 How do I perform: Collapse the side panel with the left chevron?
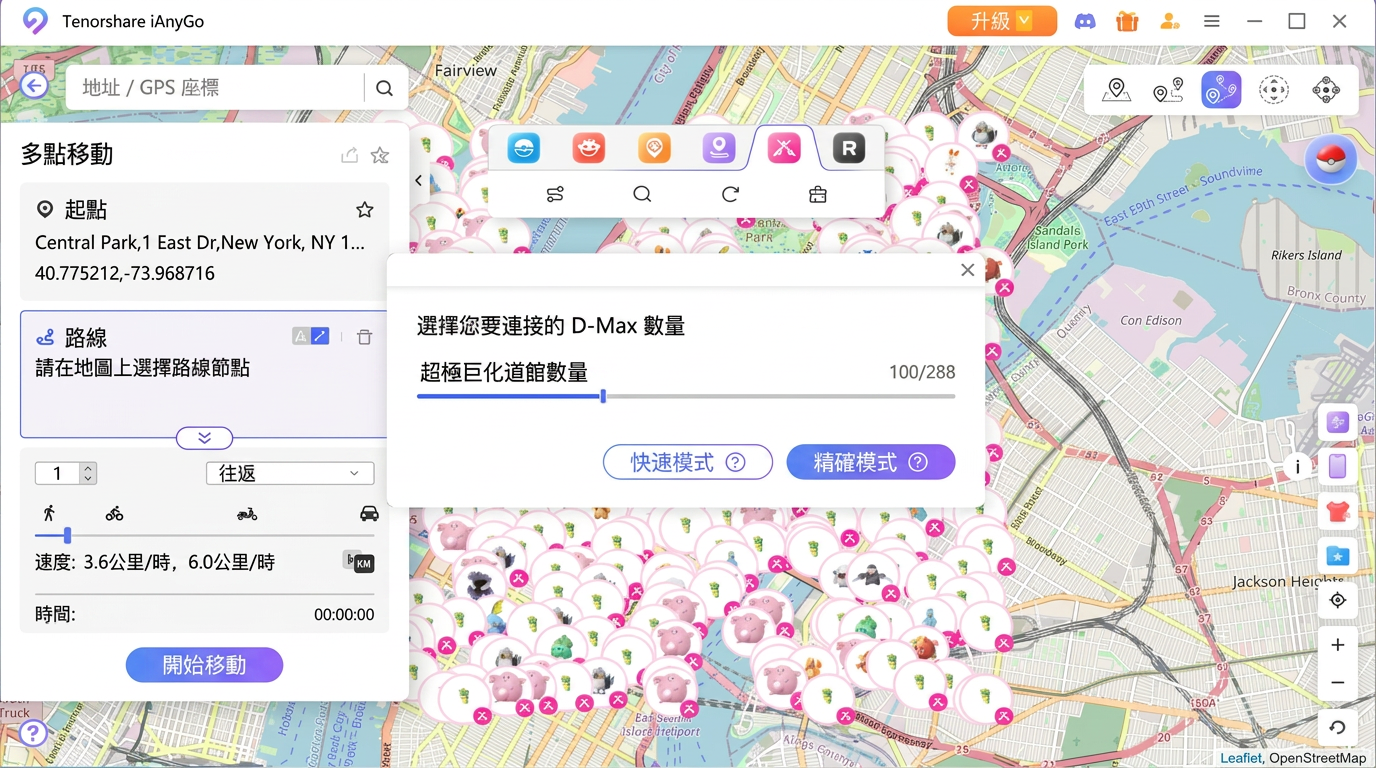click(419, 180)
